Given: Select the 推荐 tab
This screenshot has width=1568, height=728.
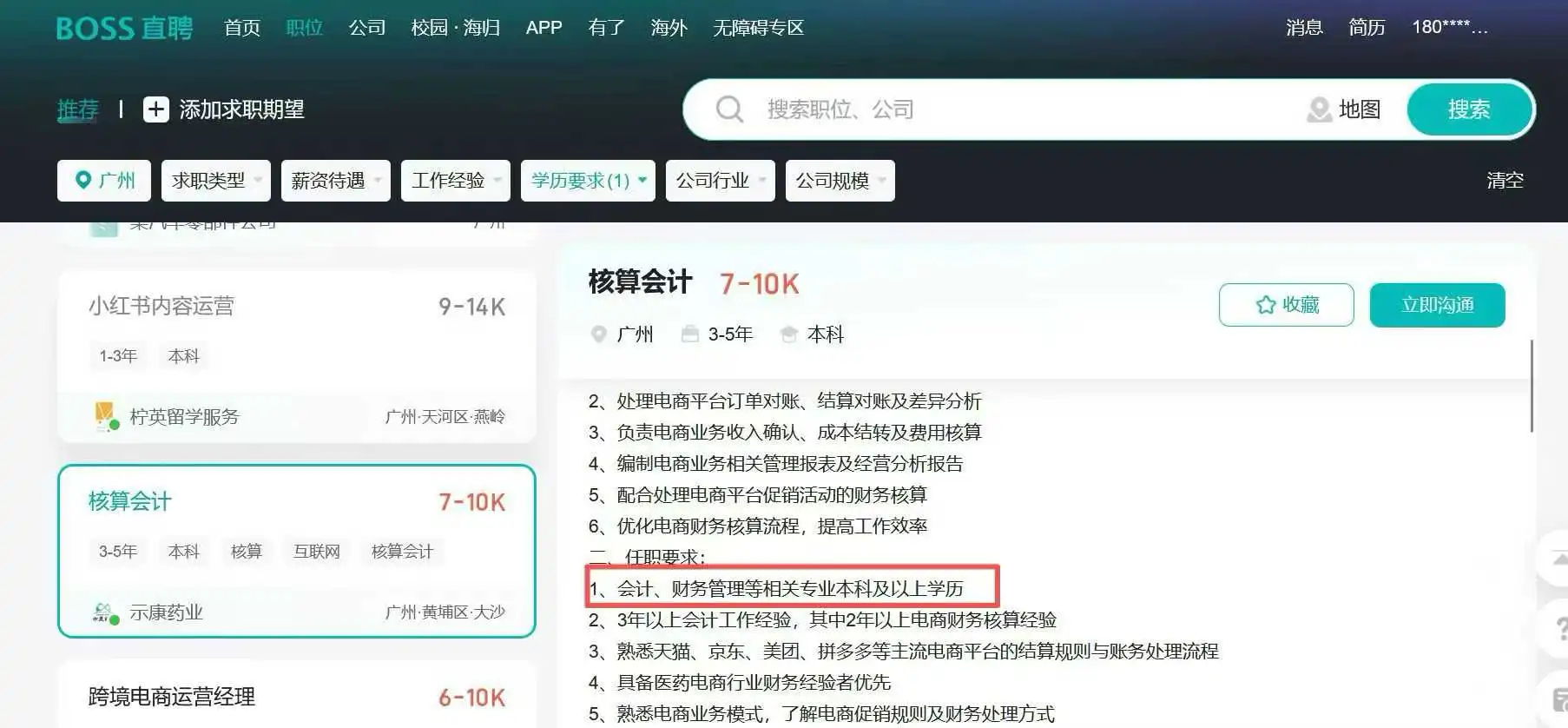Looking at the screenshot, I should 78,109.
